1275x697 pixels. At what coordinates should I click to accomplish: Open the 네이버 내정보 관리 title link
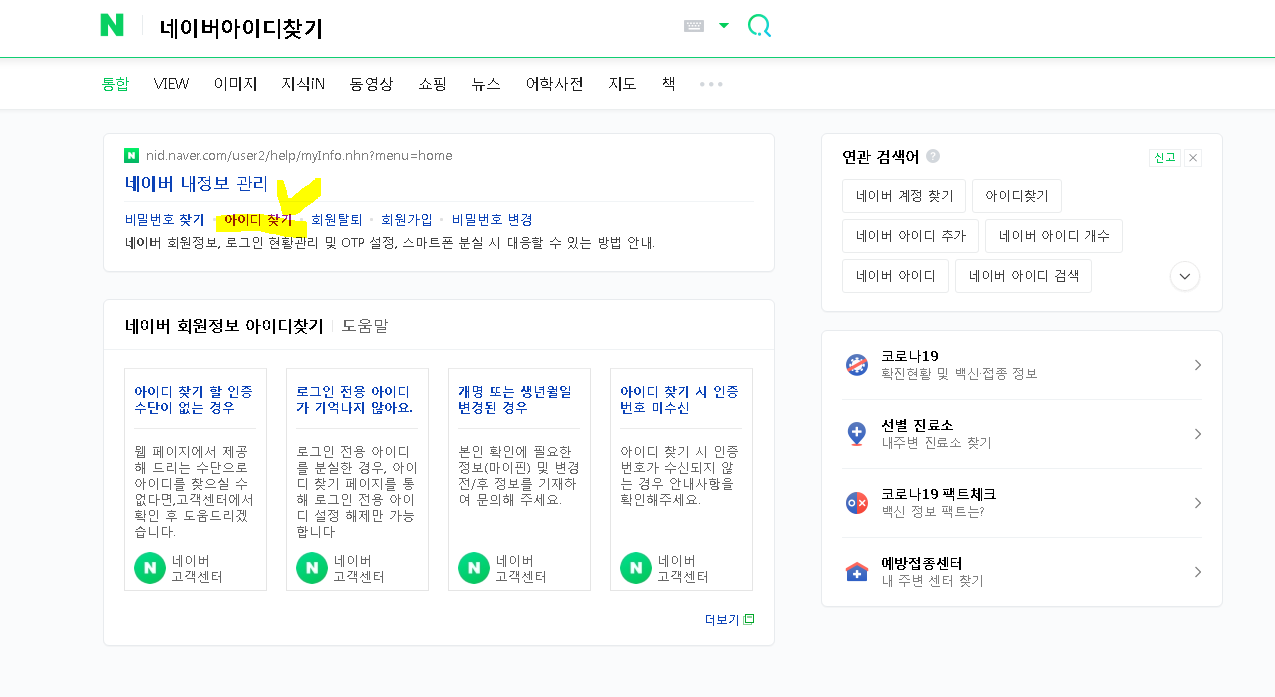196,183
